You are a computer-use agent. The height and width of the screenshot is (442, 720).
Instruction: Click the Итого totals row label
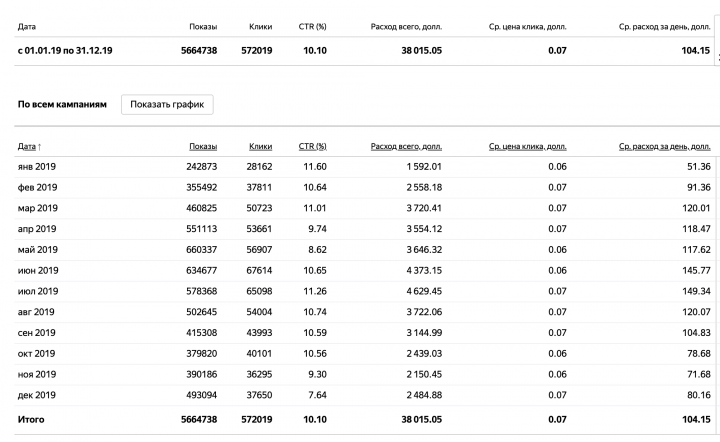coord(31,420)
